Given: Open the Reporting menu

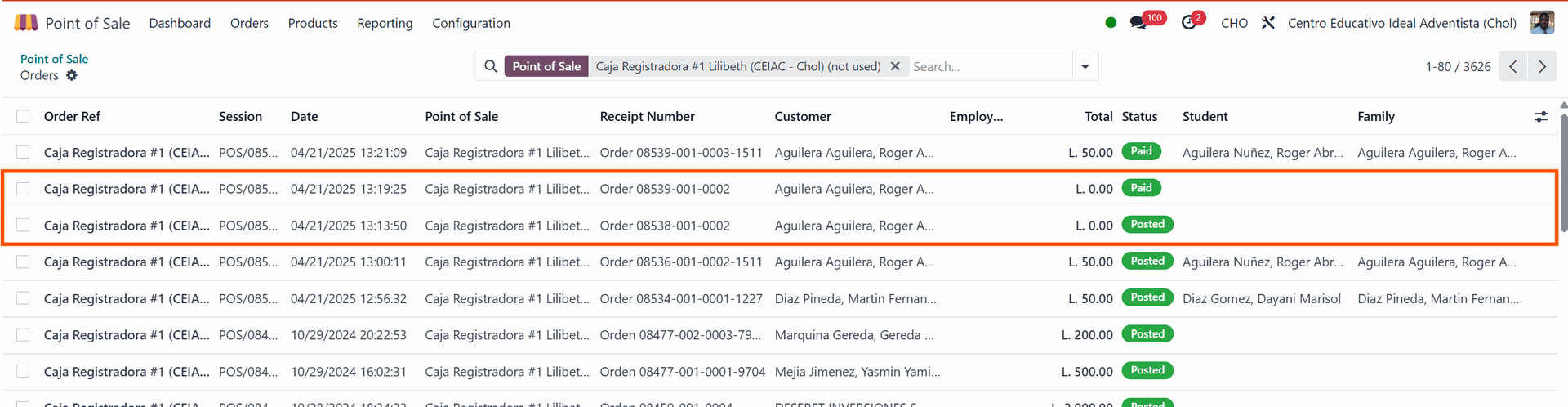Looking at the screenshot, I should pyautogui.click(x=385, y=23).
